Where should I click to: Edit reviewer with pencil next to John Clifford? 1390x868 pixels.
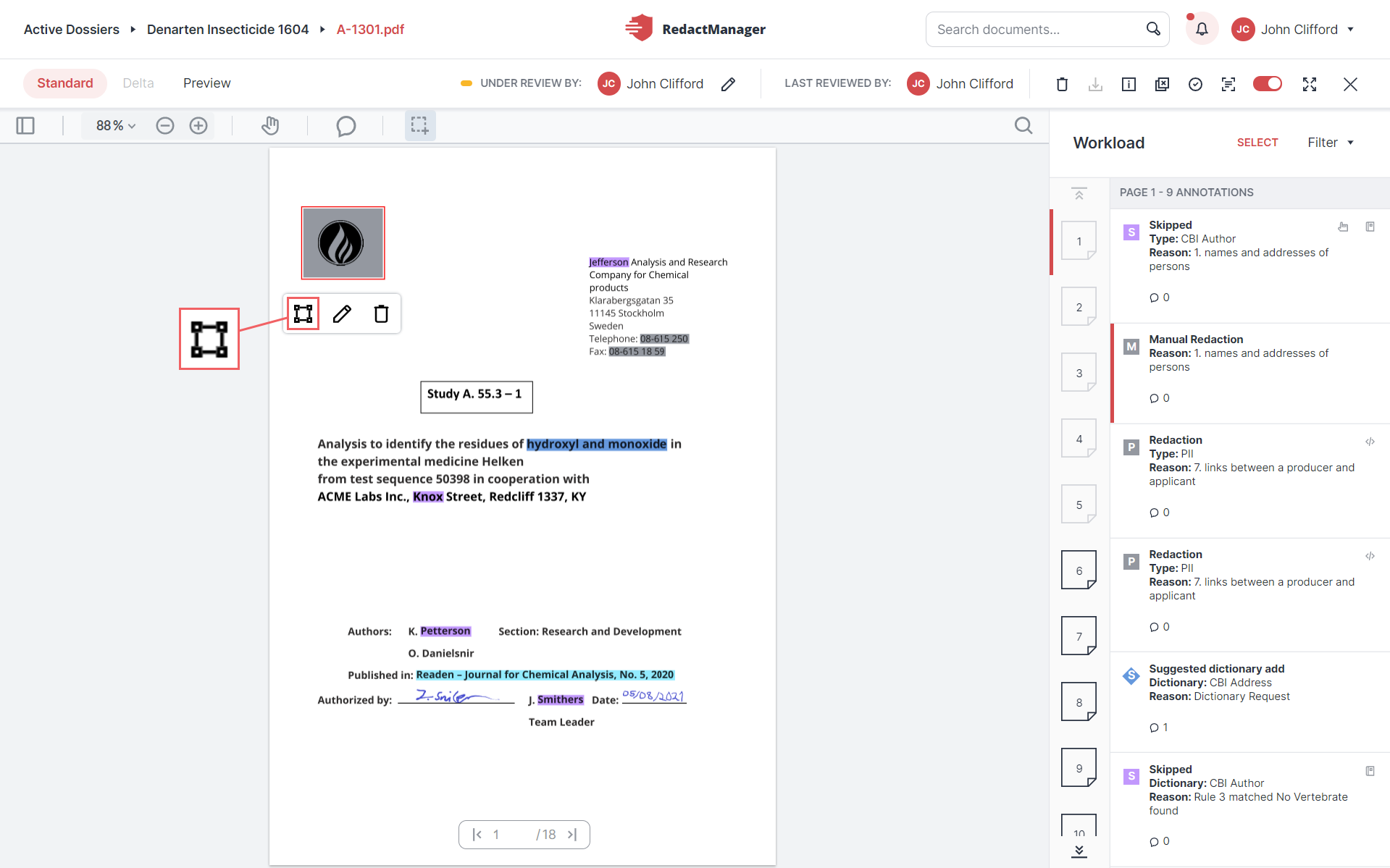pyautogui.click(x=729, y=84)
